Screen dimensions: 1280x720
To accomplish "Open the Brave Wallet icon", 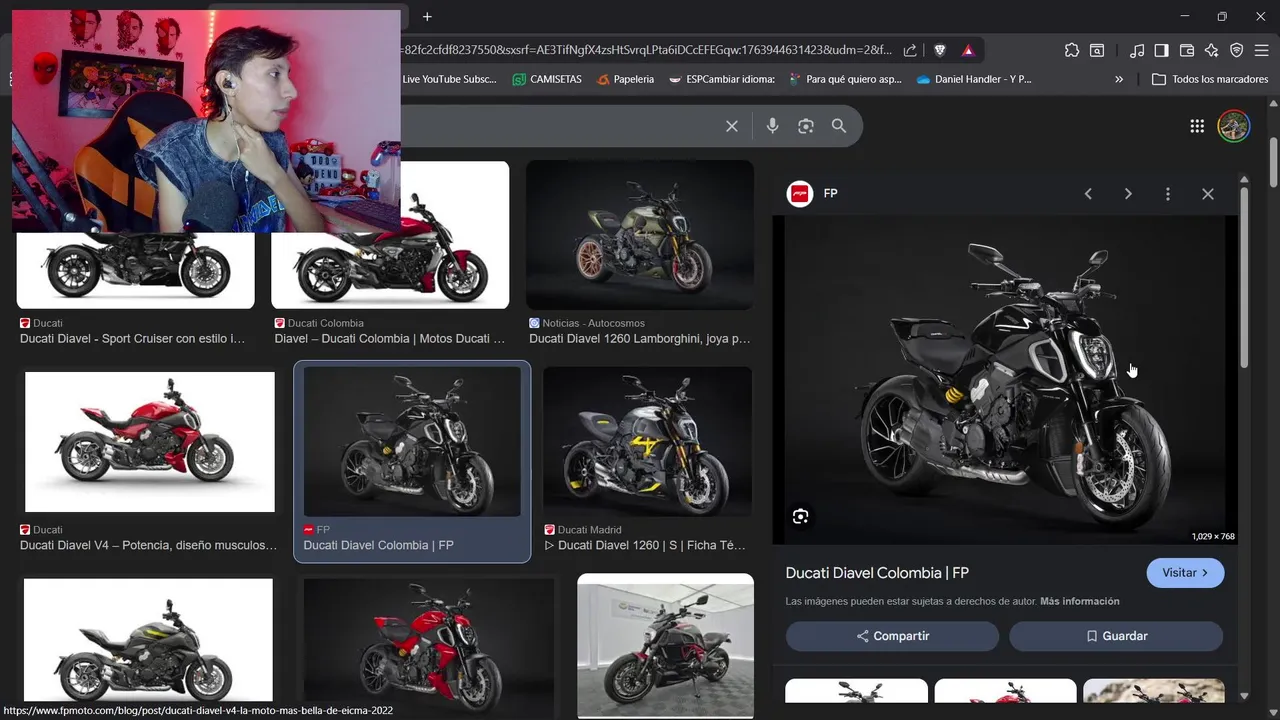I will (1187, 50).
